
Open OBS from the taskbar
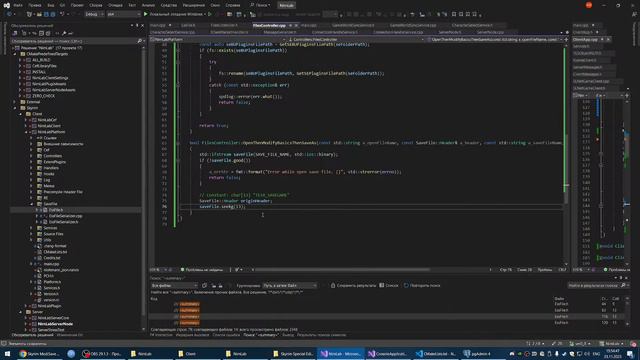(x=102, y=353)
